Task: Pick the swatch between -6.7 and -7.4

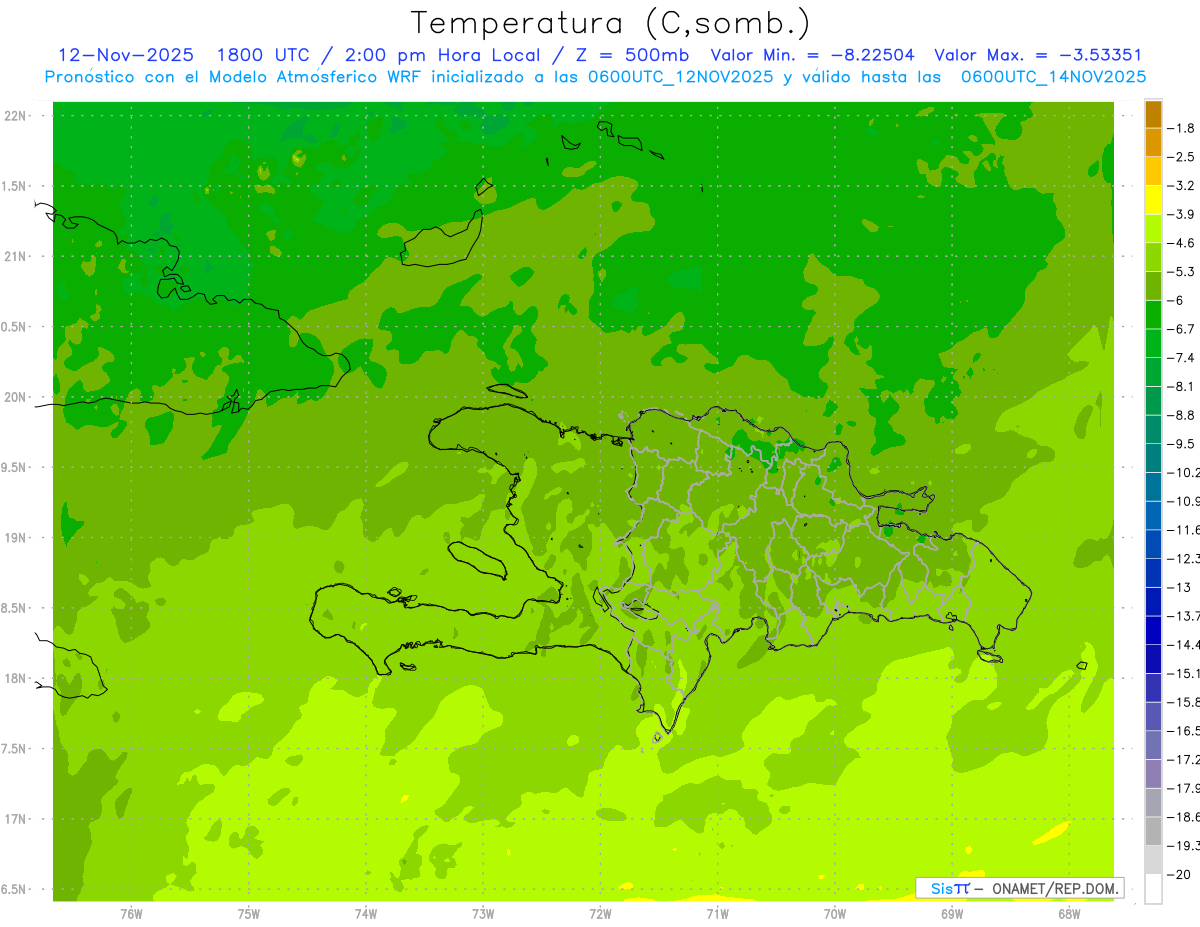Action: coord(1153,343)
